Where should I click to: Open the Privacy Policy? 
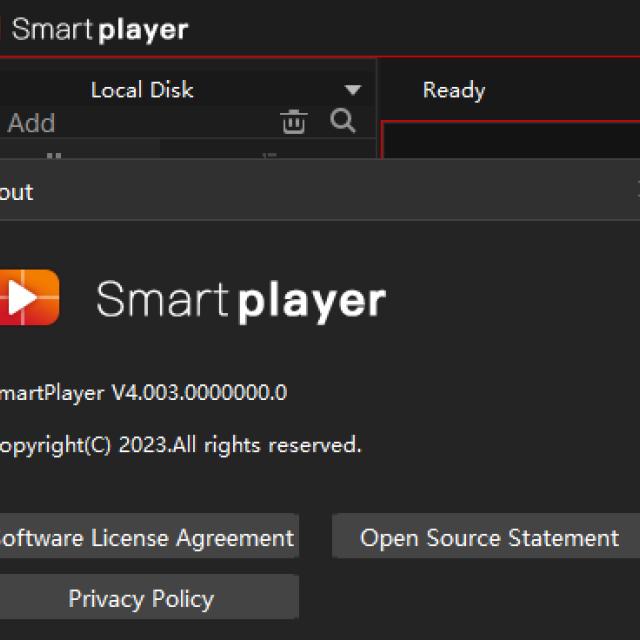[149, 598]
